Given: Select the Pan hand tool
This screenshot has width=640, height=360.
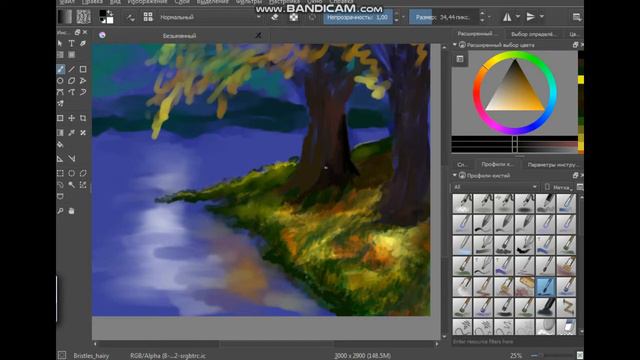Looking at the screenshot, I should [71, 211].
